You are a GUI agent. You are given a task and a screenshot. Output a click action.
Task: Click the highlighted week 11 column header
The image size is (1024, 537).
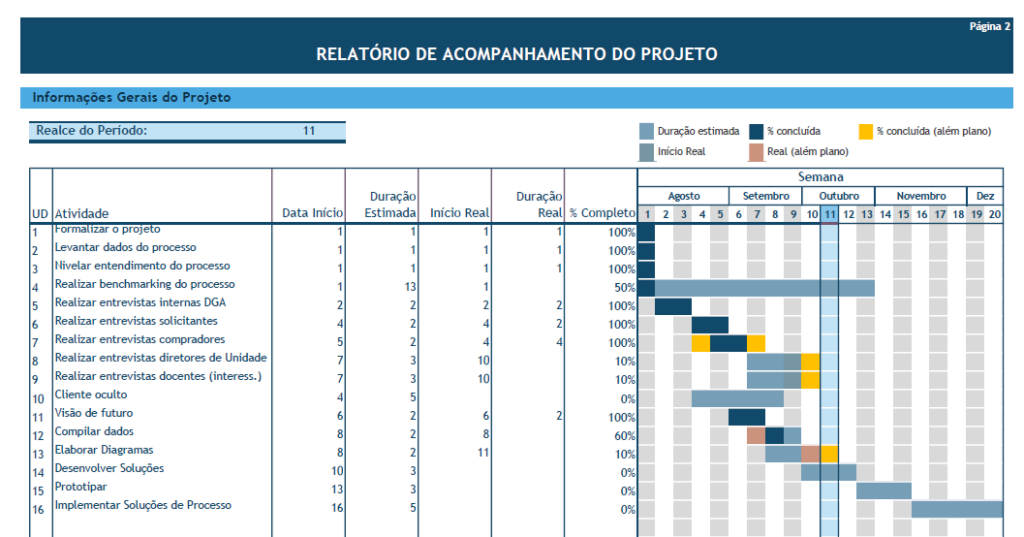[829, 214]
